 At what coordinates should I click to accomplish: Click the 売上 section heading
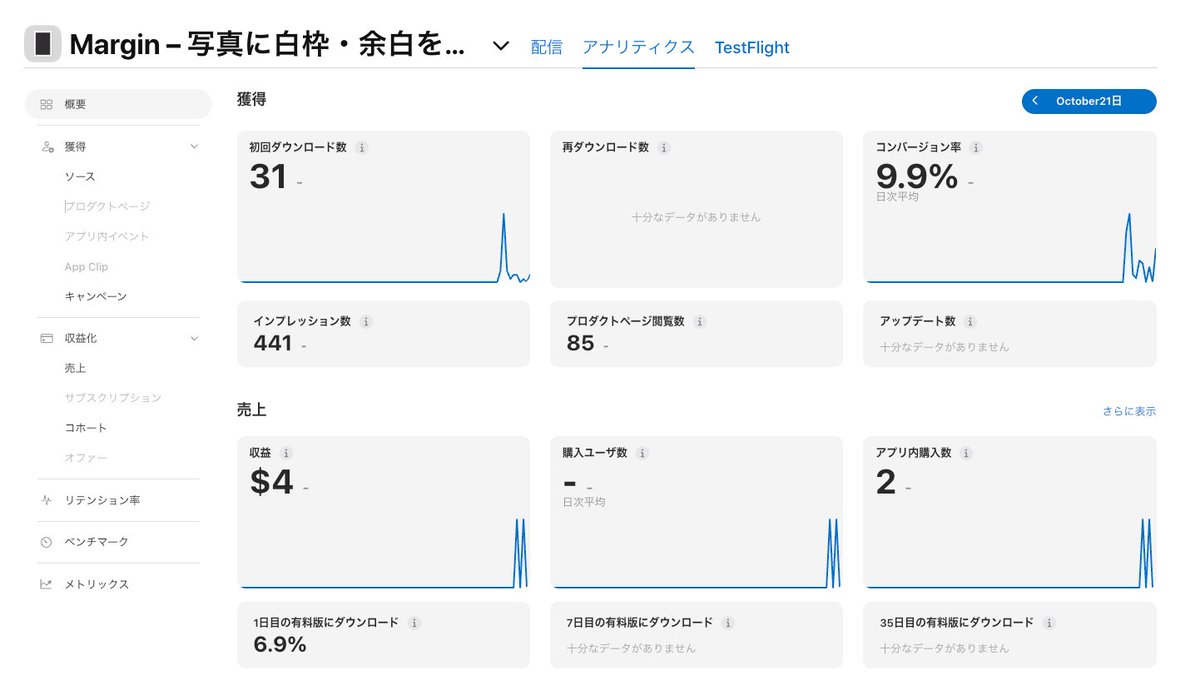tap(252, 410)
